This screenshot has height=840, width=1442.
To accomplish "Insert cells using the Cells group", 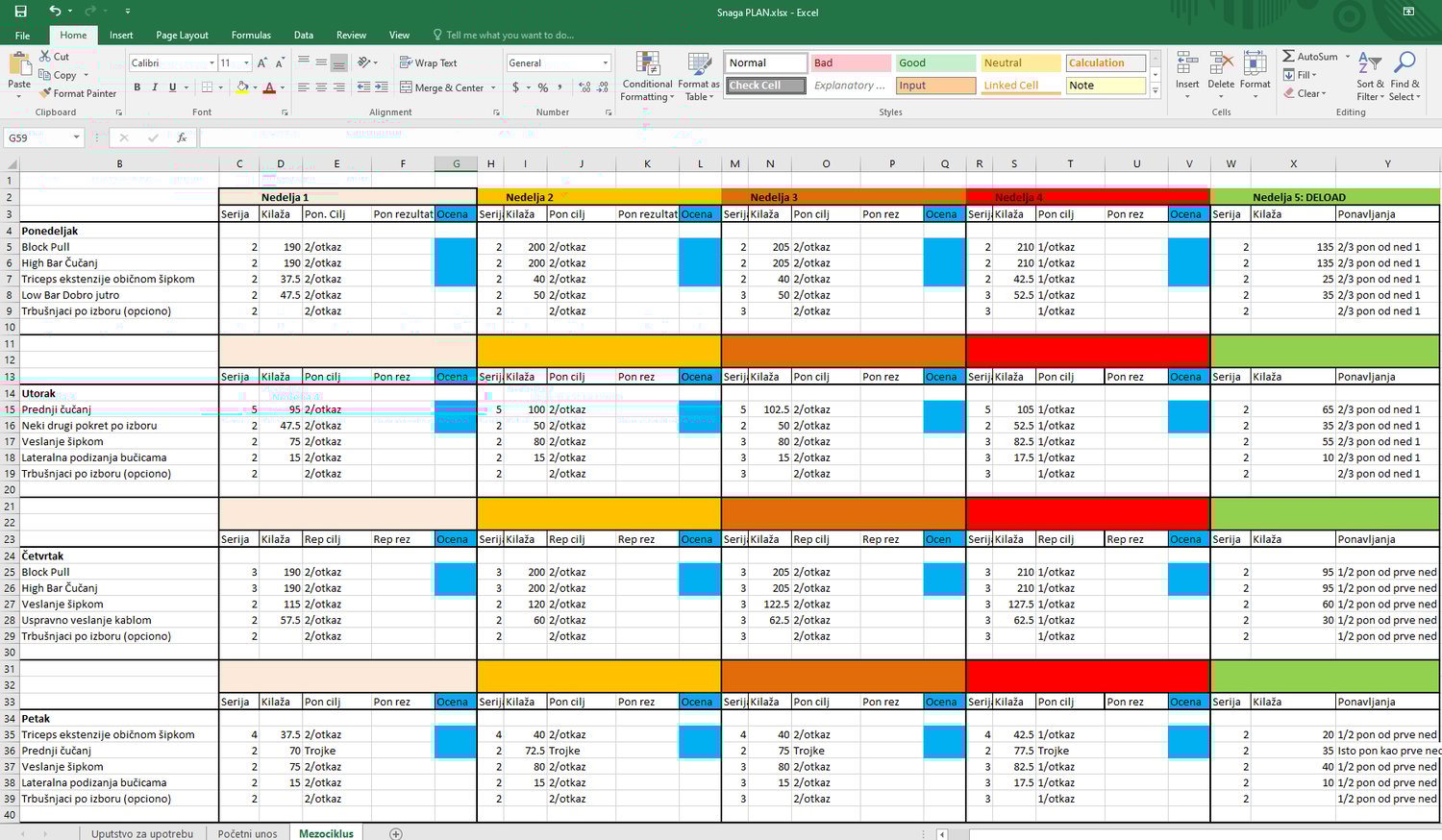I will [1187, 75].
